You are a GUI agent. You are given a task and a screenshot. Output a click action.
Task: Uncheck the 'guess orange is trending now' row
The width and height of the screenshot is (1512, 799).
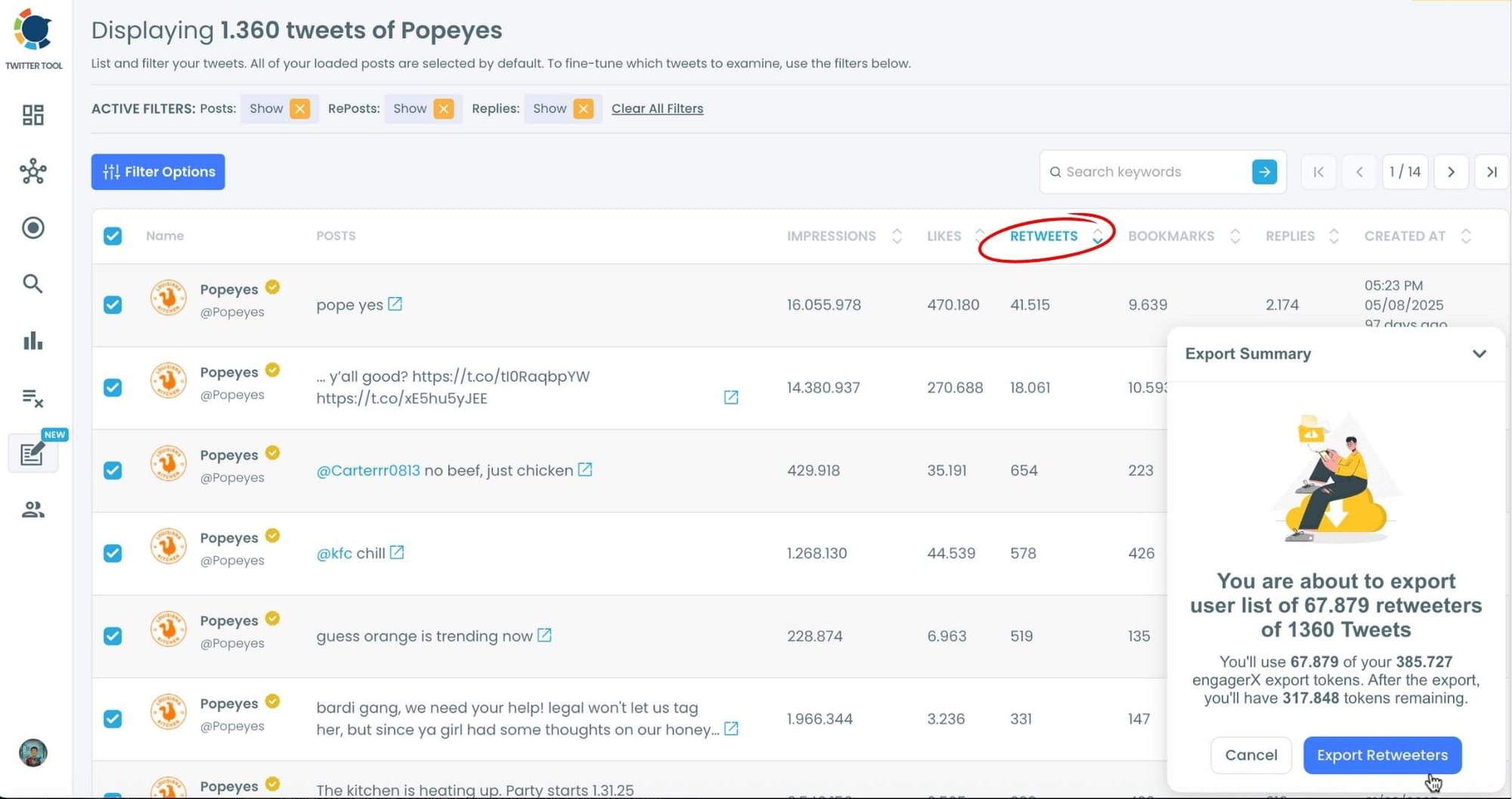113,636
